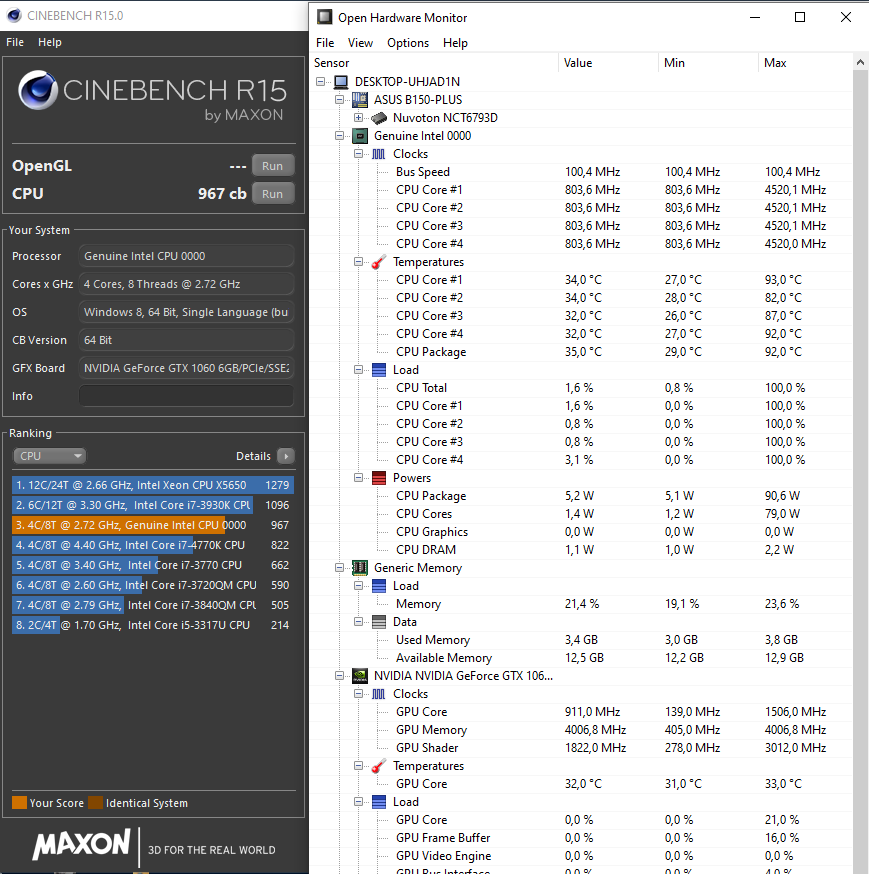Select the Intel Core i5-3317U ranking row

[x=153, y=625]
